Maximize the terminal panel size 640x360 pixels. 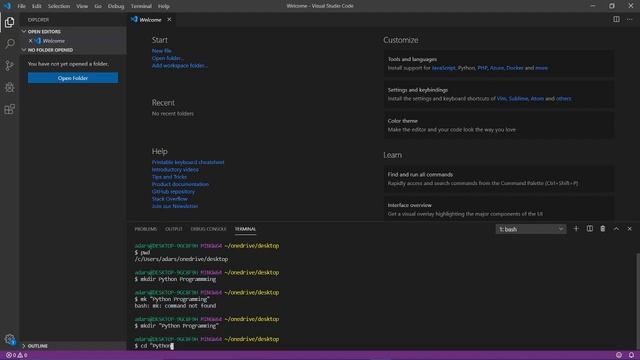[616, 229]
